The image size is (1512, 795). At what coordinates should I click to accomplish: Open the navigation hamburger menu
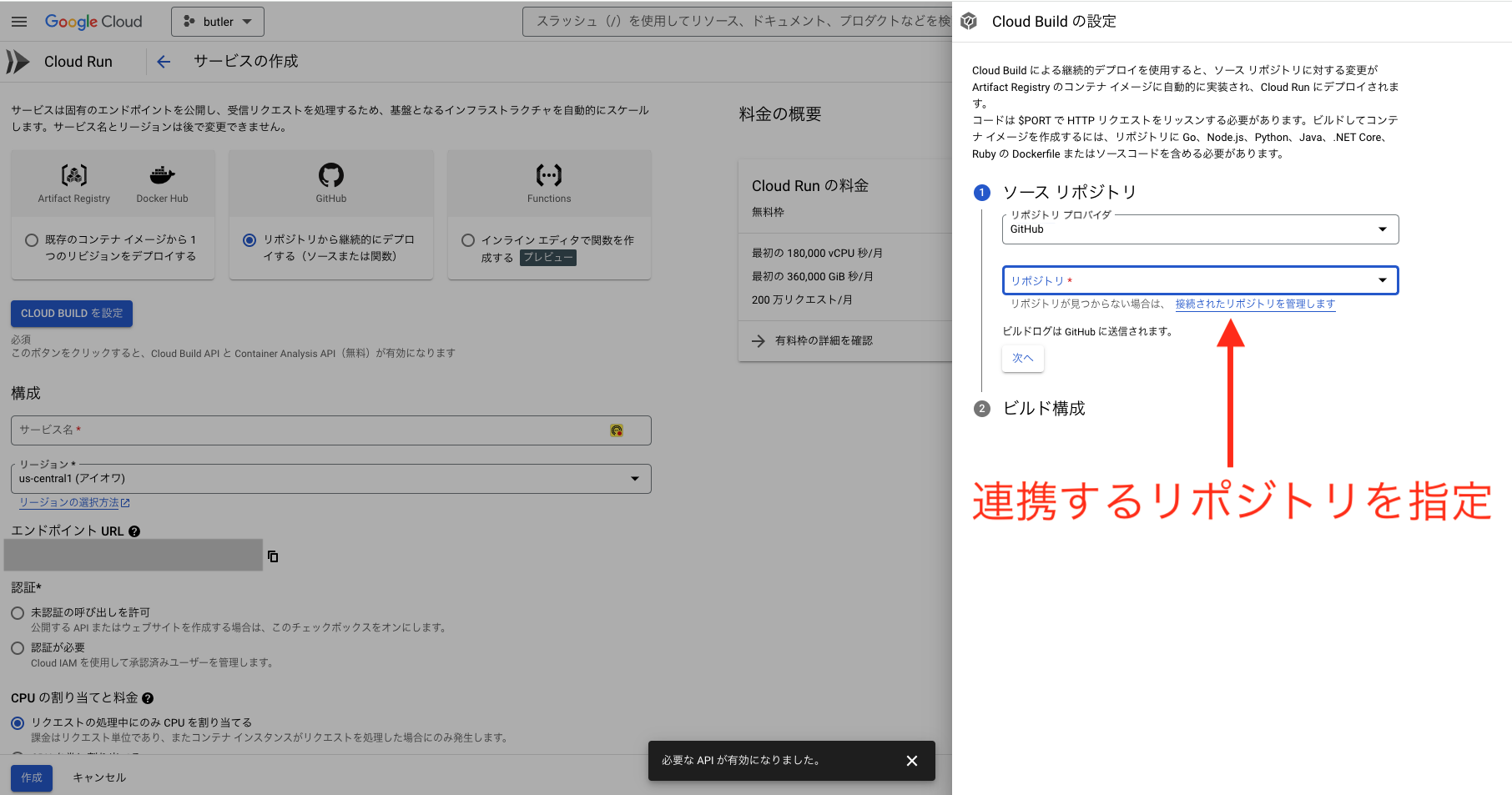(18, 21)
